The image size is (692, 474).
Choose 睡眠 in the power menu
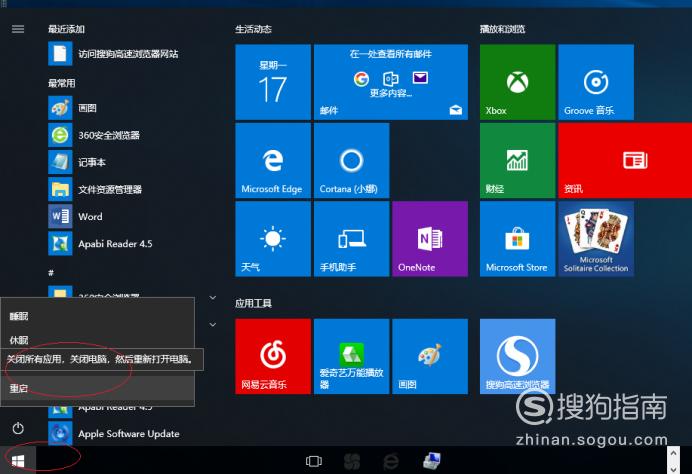(x=97, y=316)
